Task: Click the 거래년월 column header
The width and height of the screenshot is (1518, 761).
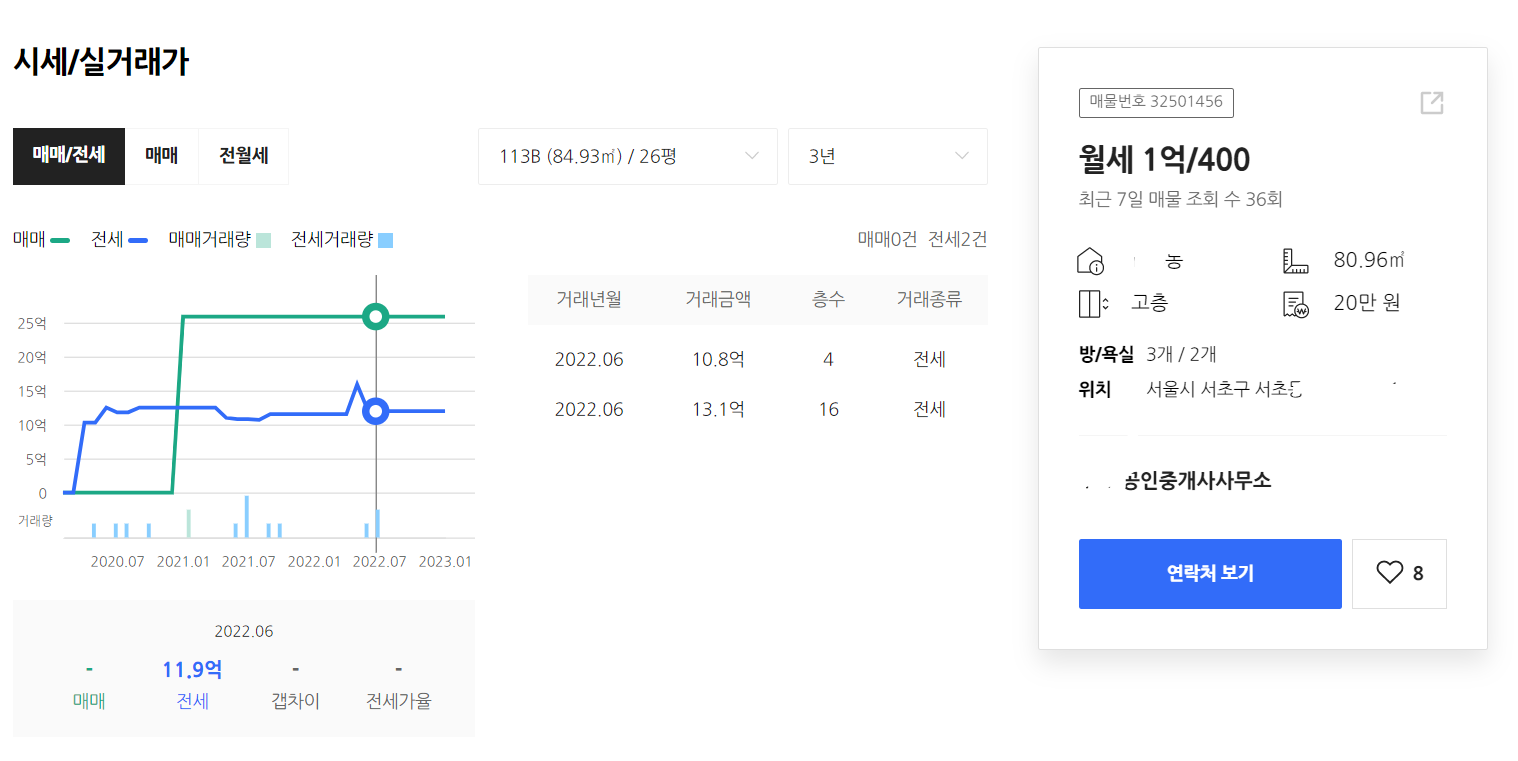Action: coord(589,299)
